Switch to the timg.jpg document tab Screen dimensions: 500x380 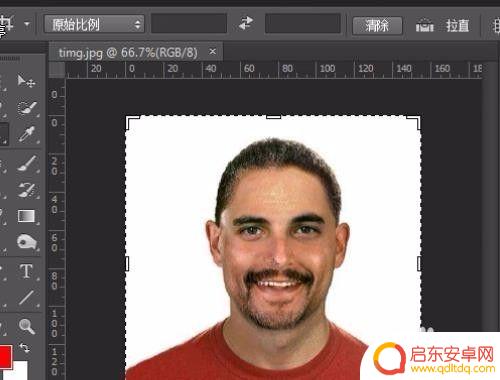click(x=128, y=53)
